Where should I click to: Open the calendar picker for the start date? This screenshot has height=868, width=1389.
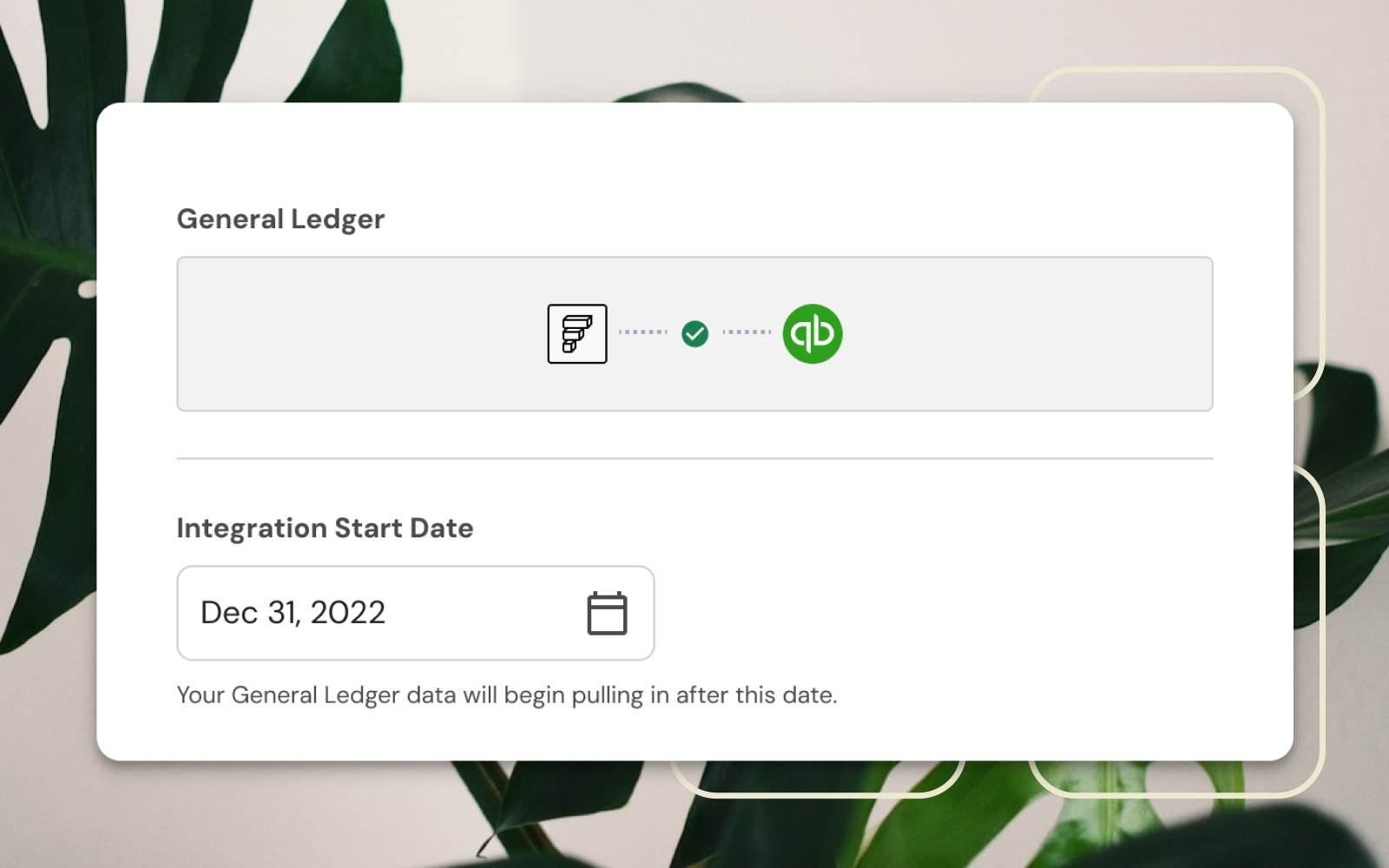(x=608, y=613)
